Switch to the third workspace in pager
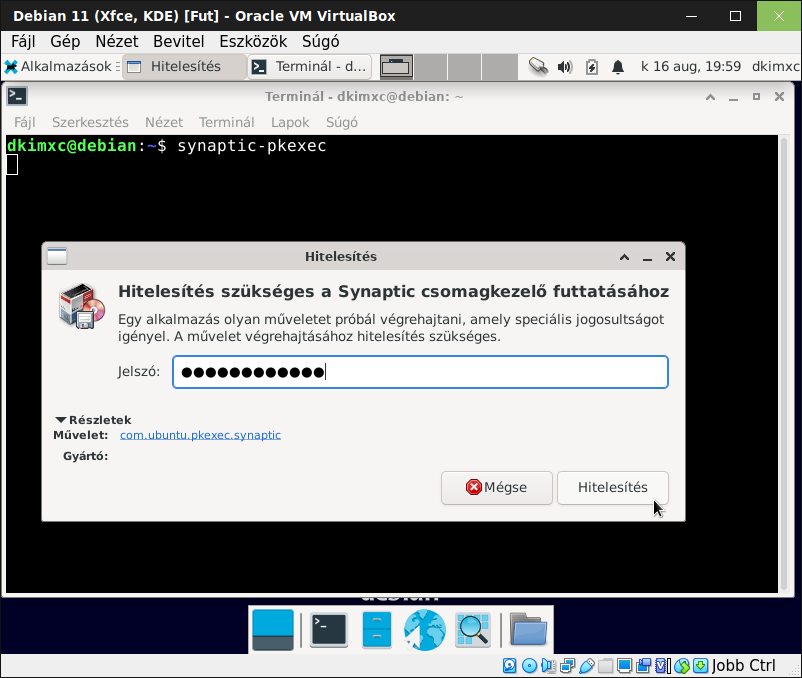The image size is (802, 678). click(x=464, y=67)
